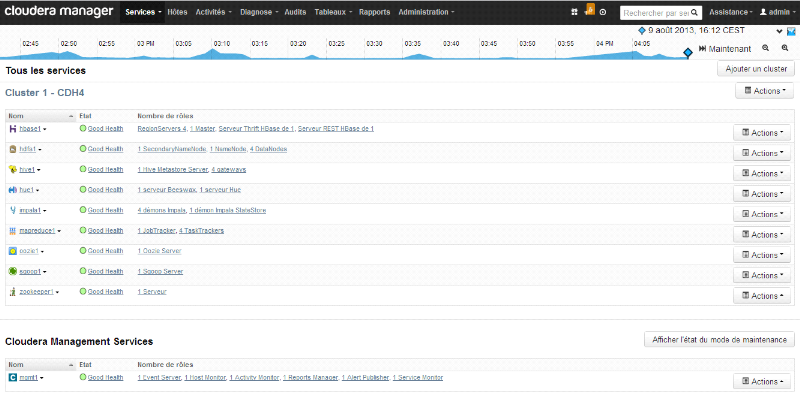Click the timeline at 03:10
Image resolution: width=800 pixels, height=404 pixels.
tap(221, 44)
